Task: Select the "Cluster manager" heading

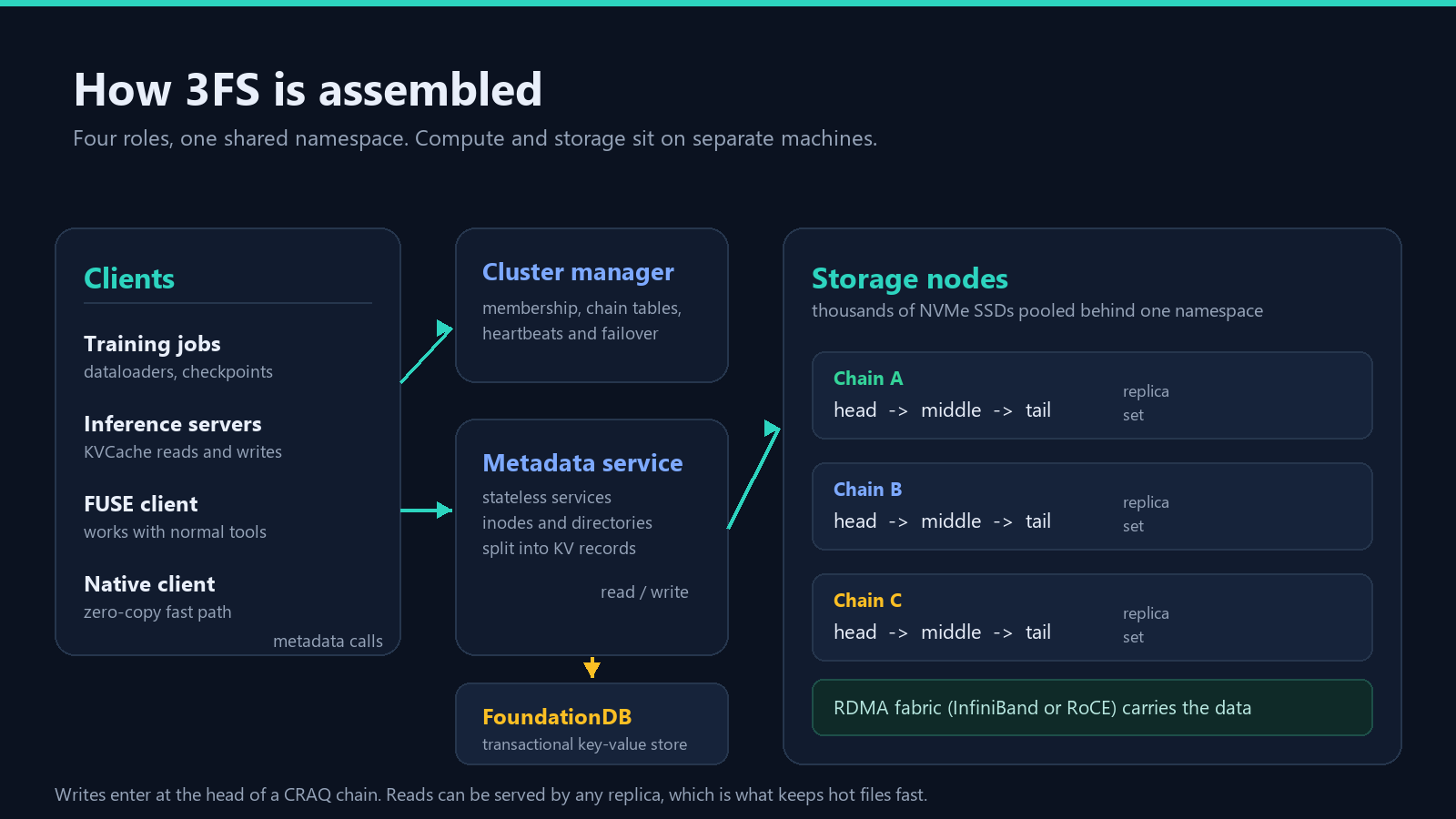Action: click(578, 272)
